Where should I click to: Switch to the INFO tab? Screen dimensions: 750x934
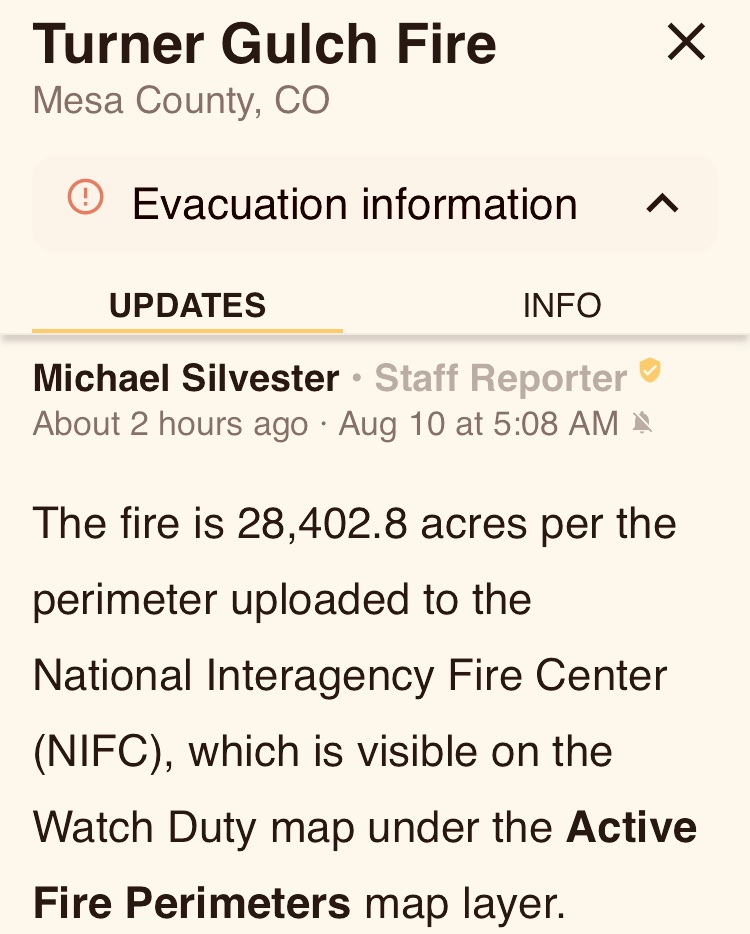click(x=562, y=305)
